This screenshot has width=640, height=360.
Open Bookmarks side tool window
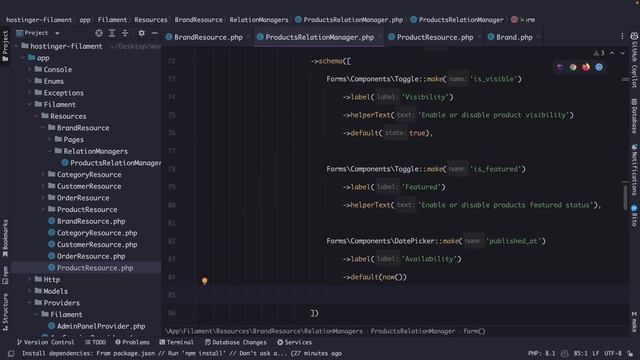(x=5, y=238)
